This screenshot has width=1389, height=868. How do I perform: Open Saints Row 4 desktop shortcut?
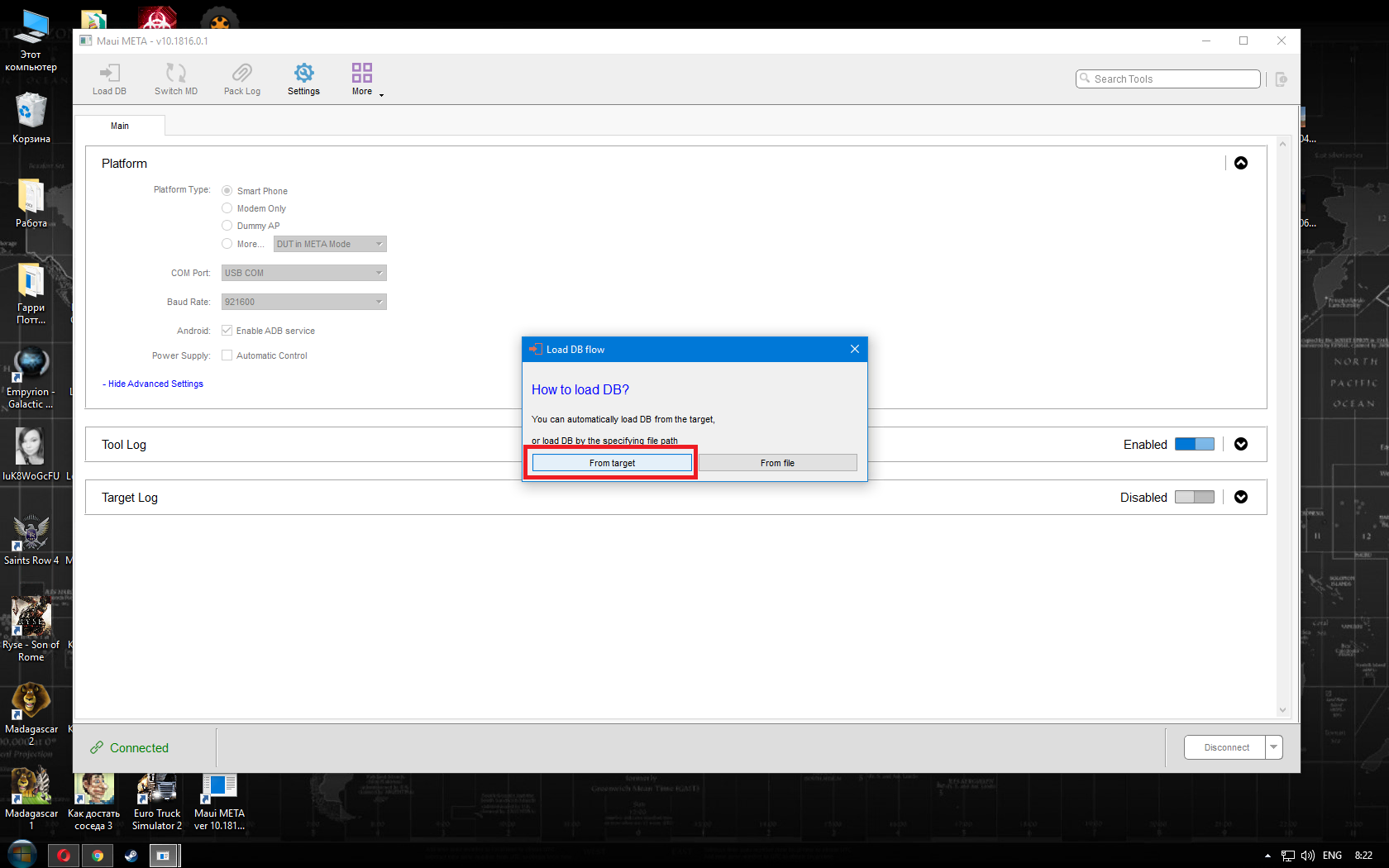31,540
